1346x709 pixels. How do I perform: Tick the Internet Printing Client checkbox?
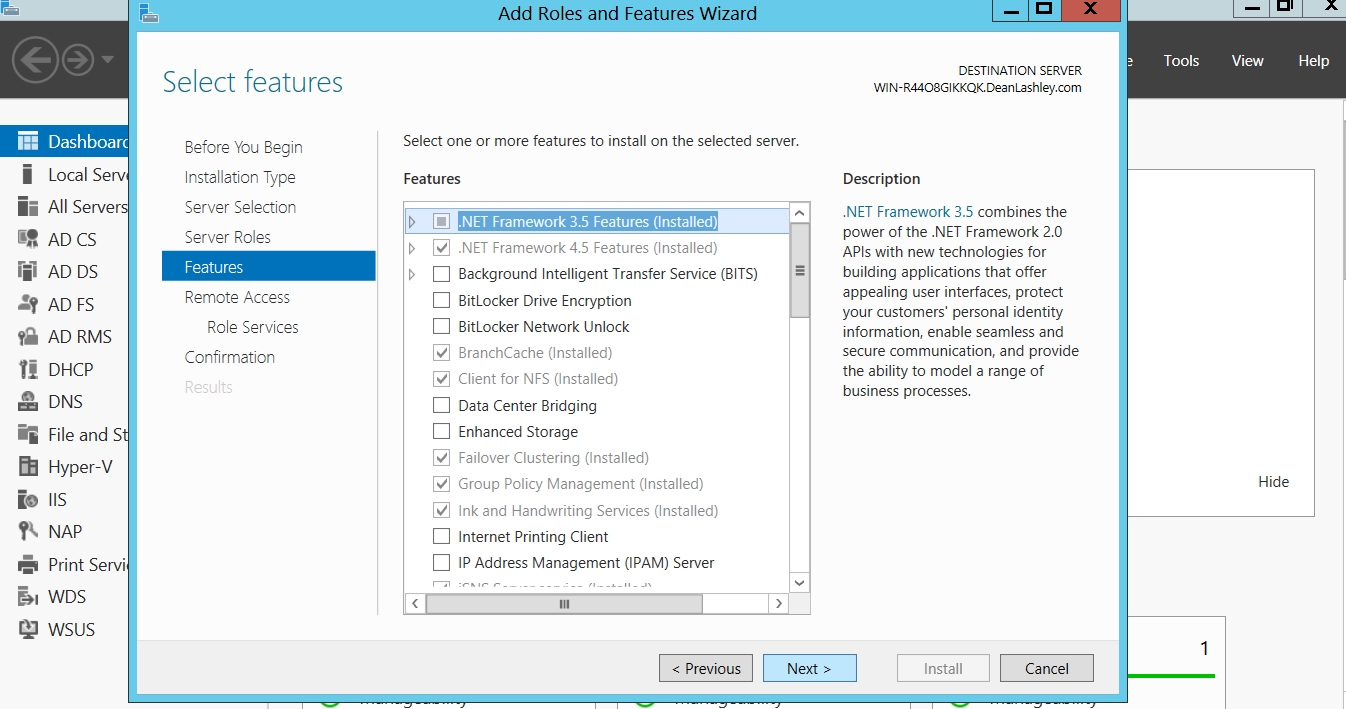pos(441,537)
